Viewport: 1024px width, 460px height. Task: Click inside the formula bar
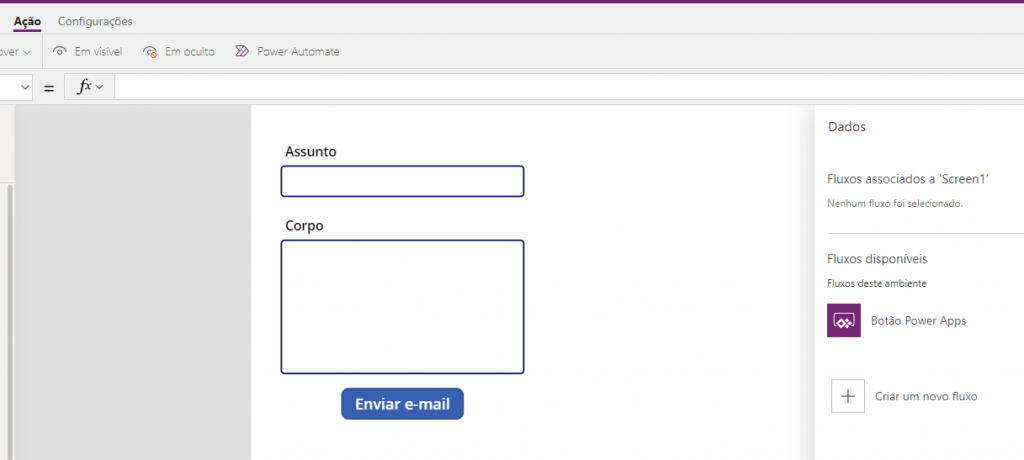(x=560, y=87)
